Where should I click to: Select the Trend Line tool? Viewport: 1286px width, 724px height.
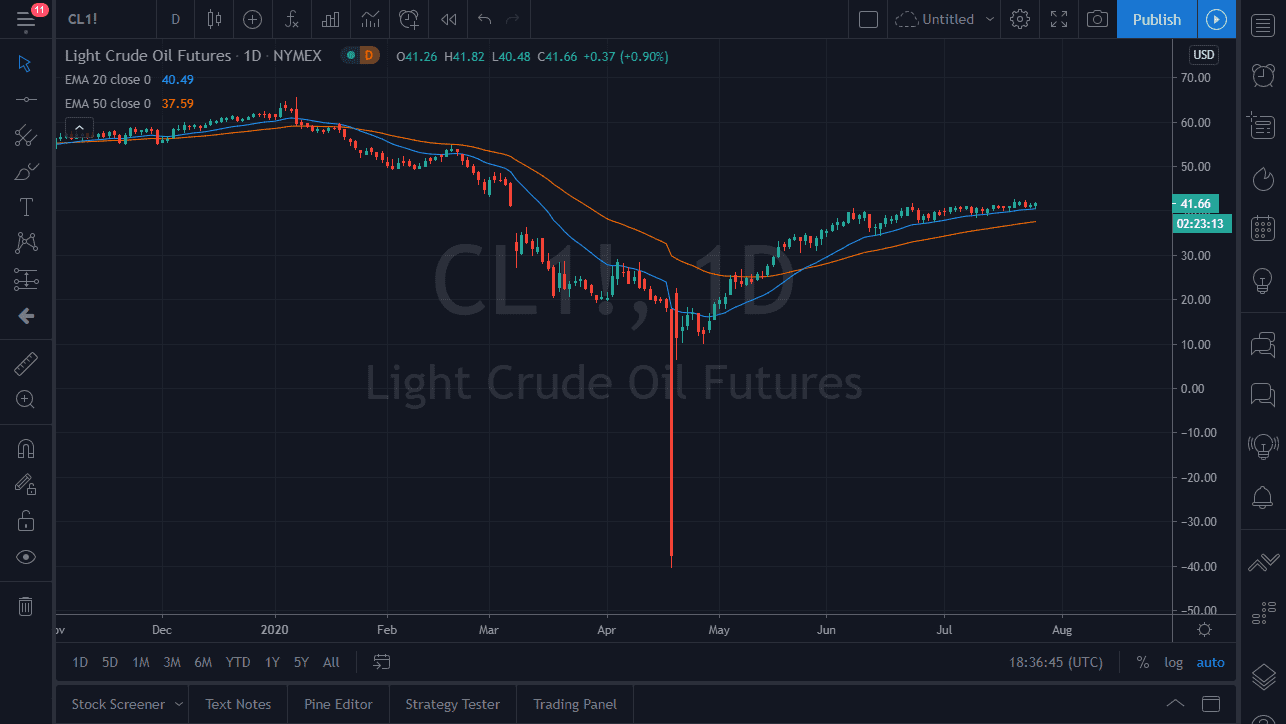[27, 99]
